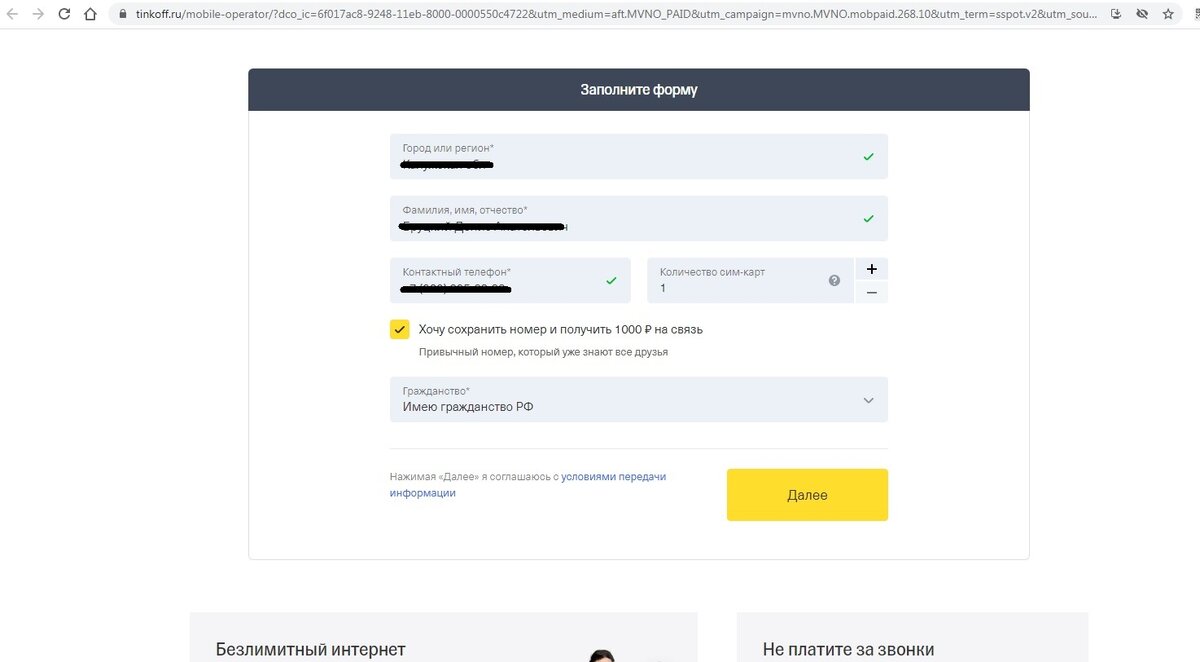Click the install app icon in address bar
The height and width of the screenshot is (662, 1200).
[x=1116, y=14]
